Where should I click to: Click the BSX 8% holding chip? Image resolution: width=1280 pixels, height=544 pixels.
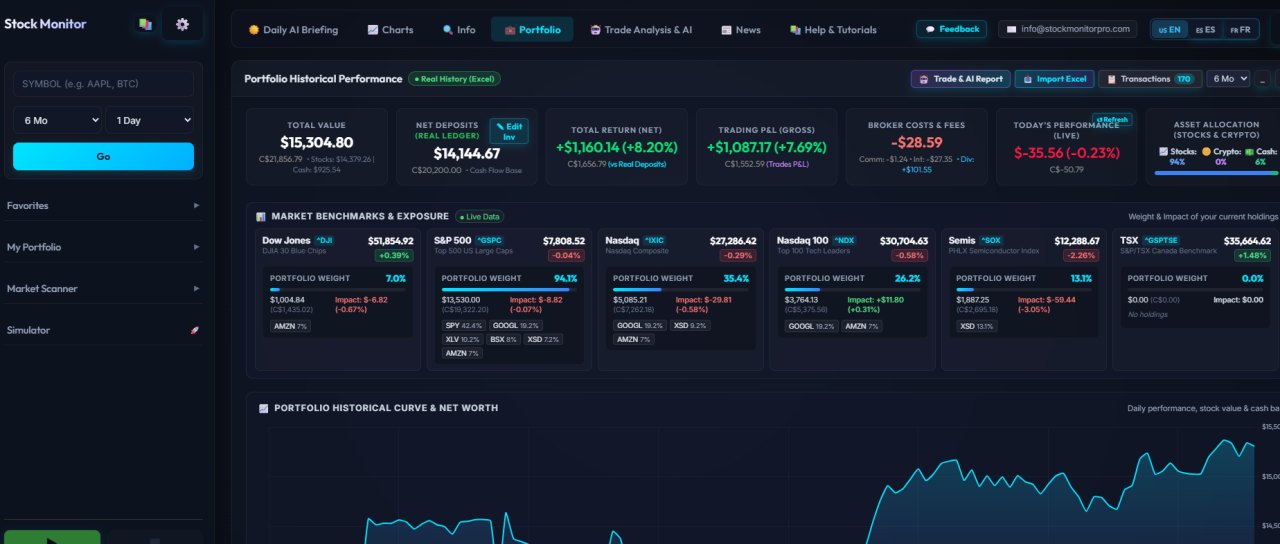pyautogui.click(x=503, y=340)
